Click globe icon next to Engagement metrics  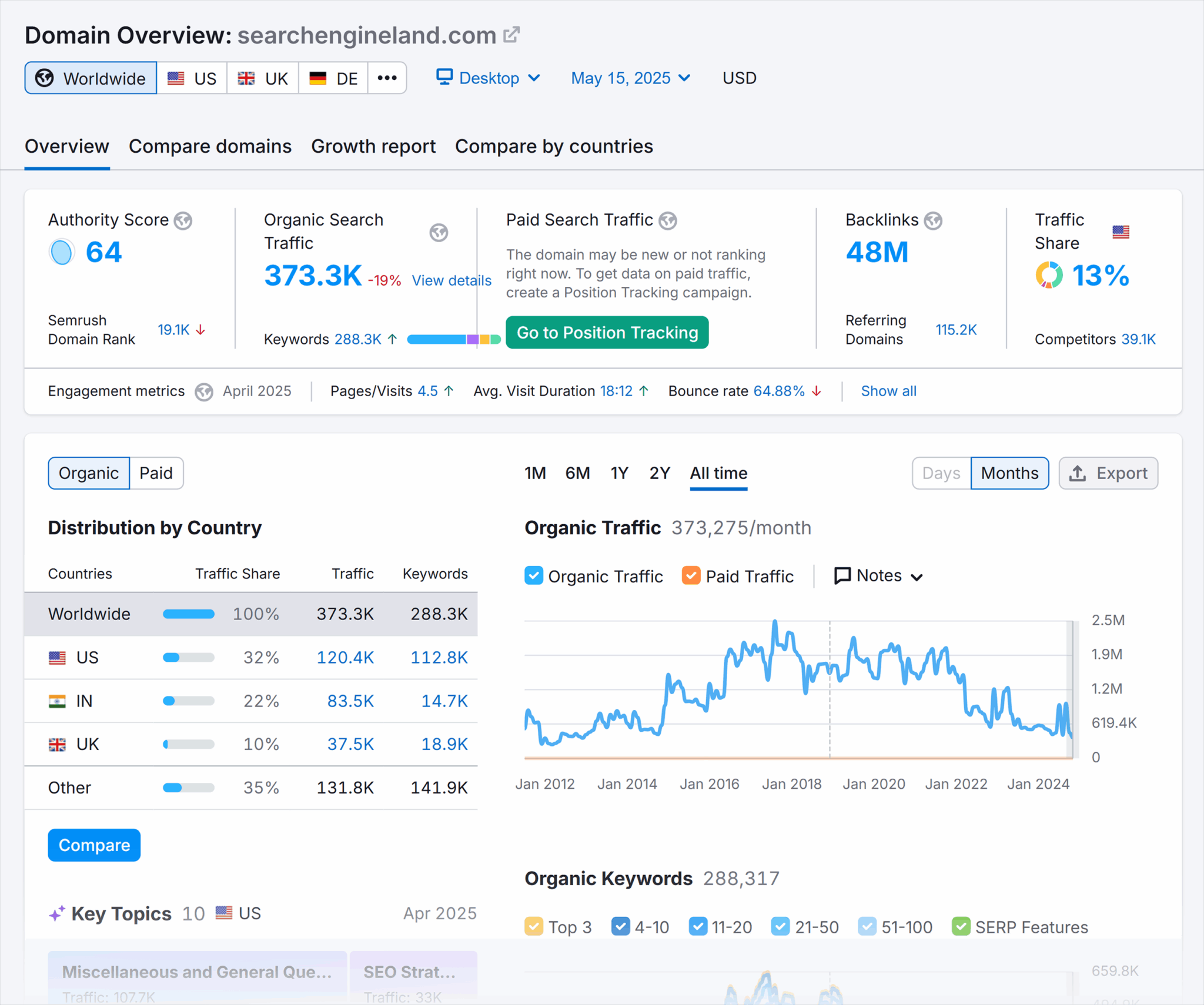[204, 391]
